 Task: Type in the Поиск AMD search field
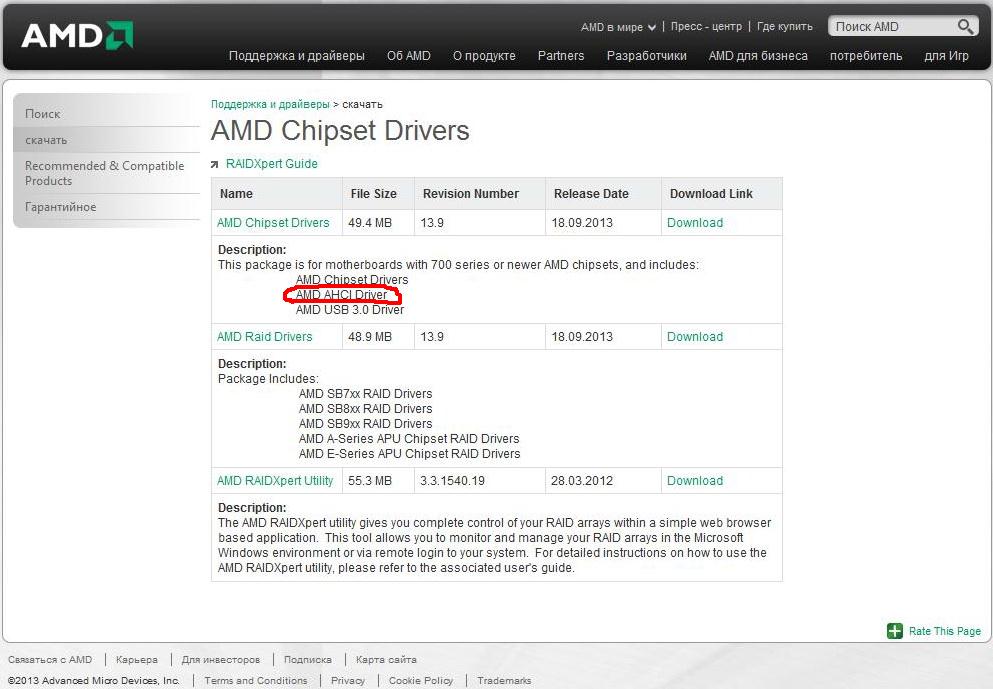pyautogui.click(x=892, y=27)
